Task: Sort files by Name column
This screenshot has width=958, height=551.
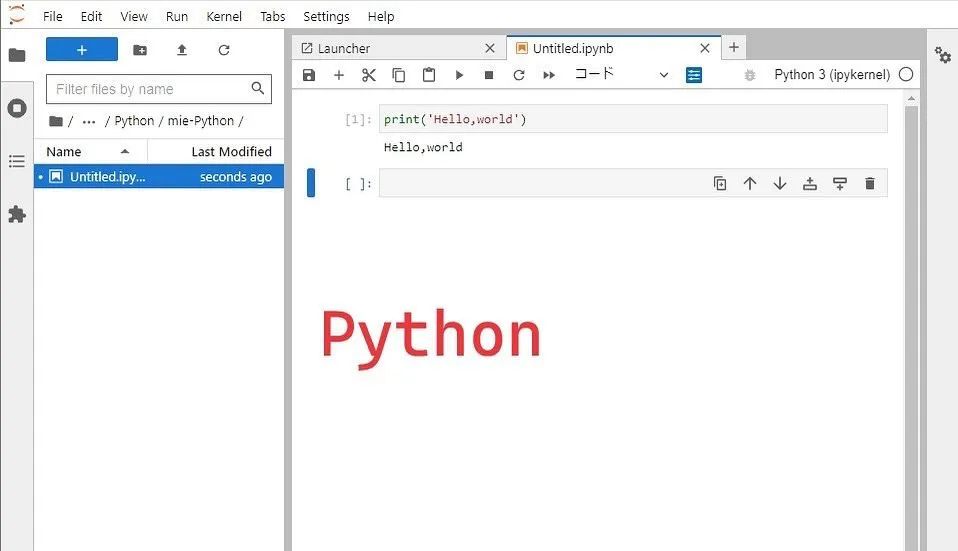Action: (x=90, y=151)
